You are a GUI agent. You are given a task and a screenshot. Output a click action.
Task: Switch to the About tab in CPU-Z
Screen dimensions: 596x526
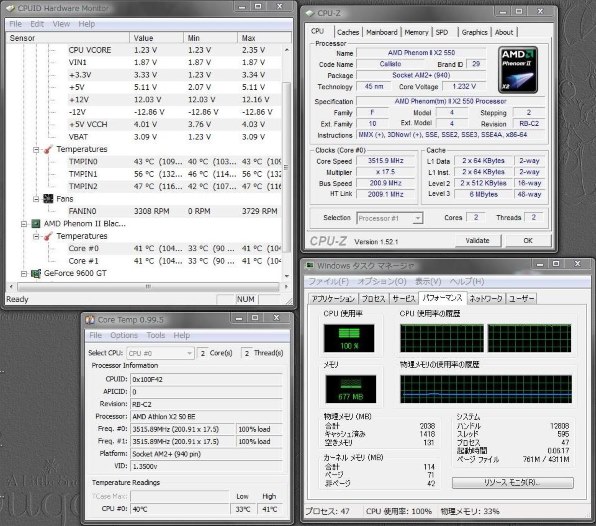point(504,32)
